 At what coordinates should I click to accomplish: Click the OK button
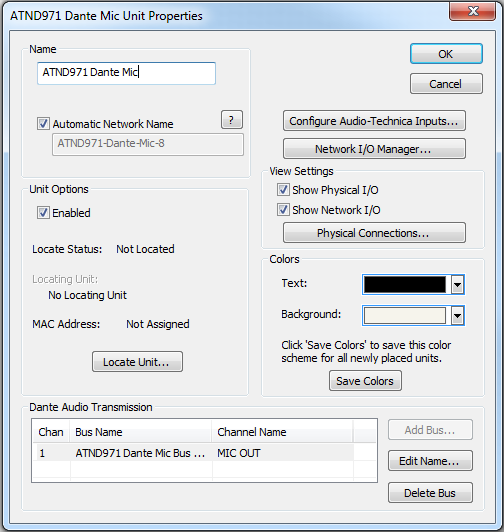pos(446,54)
